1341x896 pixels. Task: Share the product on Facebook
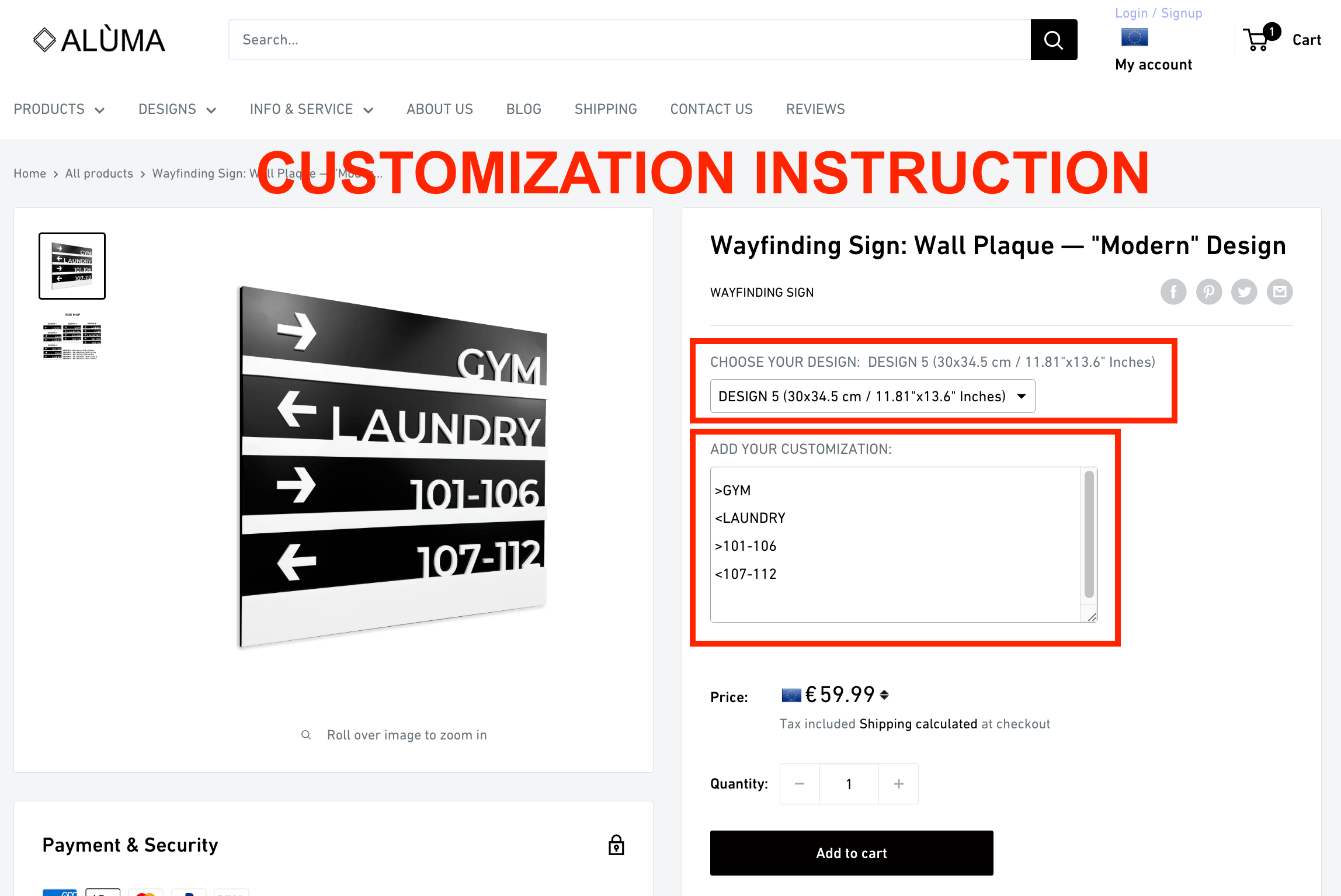(1173, 291)
